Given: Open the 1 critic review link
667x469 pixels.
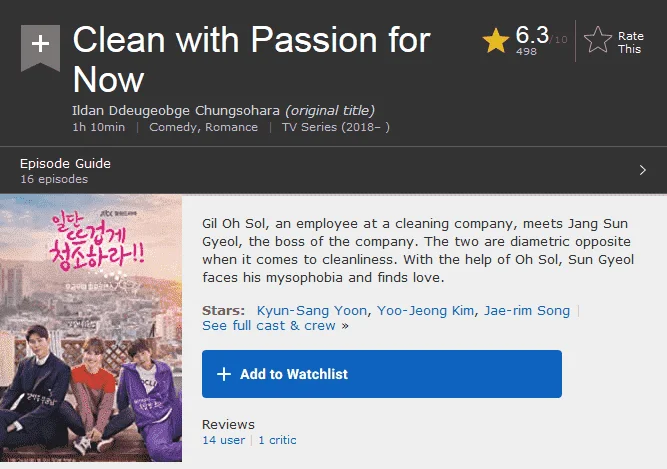Looking at the screenshot, I should tap(277, 440).
